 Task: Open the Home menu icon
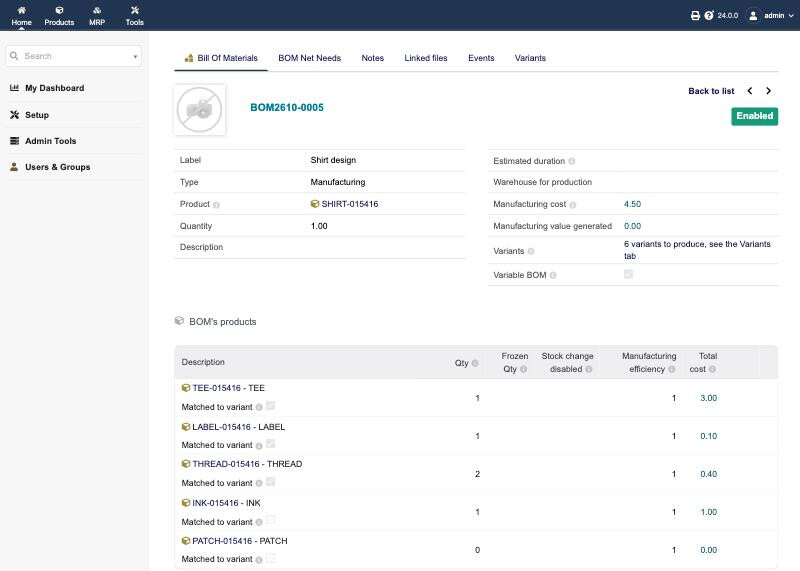coord(21,10)
